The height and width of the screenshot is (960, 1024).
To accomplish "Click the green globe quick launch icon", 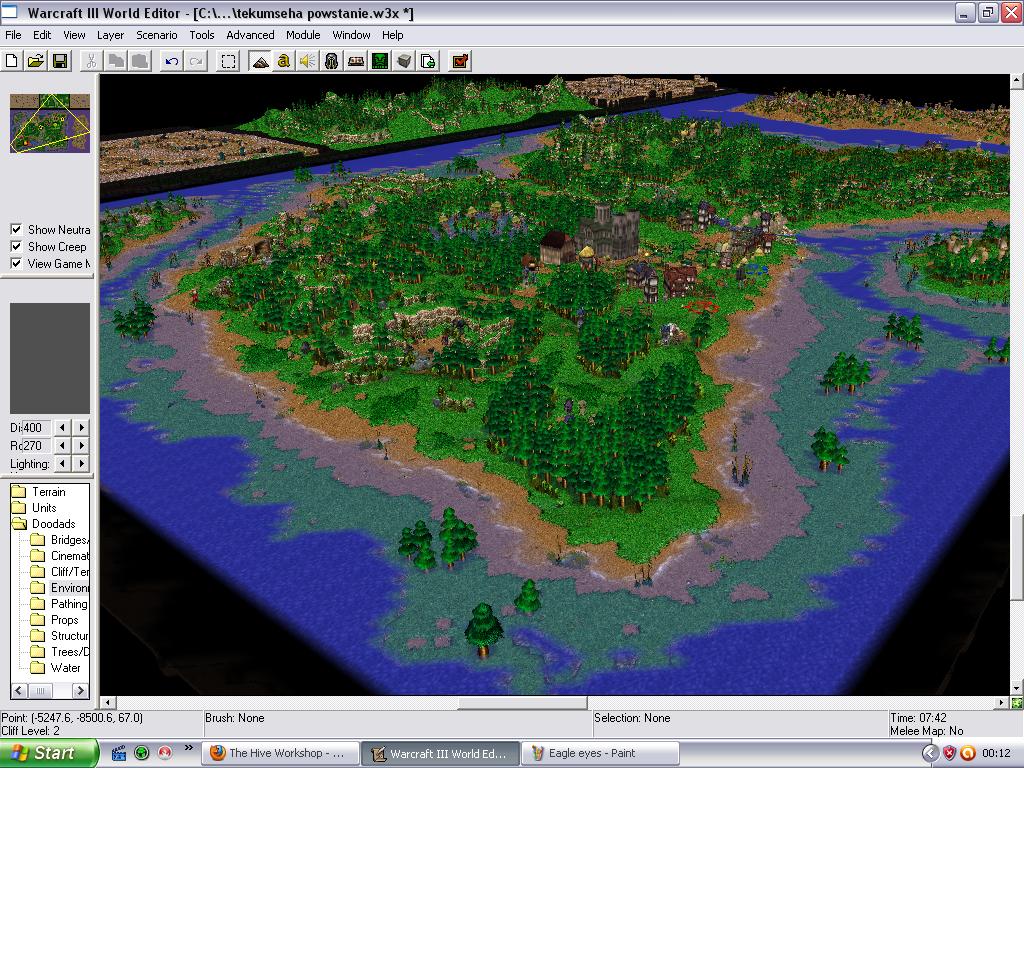I will 142,753.
